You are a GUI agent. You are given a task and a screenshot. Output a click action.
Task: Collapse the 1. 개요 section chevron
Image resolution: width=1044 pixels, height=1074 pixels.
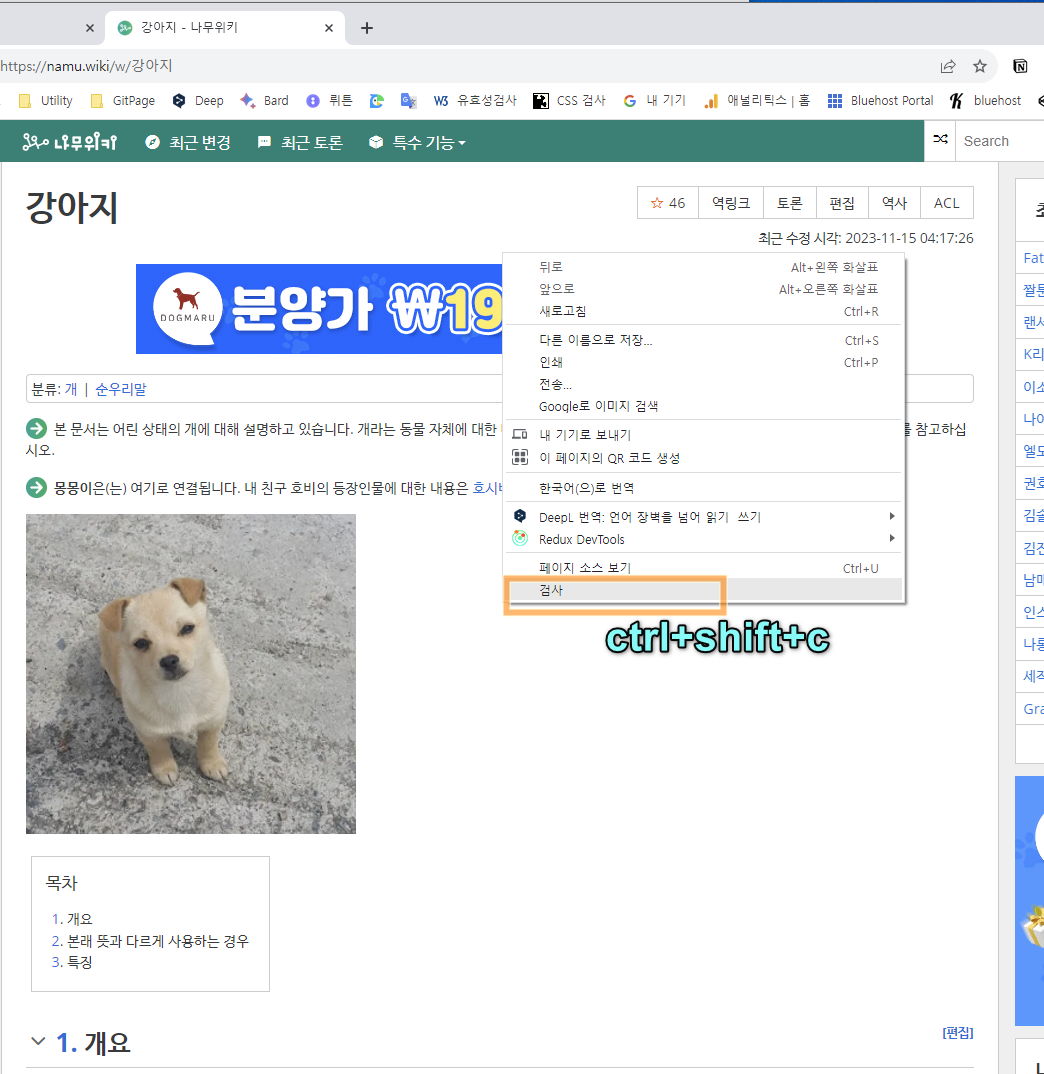coord(38,1042)
